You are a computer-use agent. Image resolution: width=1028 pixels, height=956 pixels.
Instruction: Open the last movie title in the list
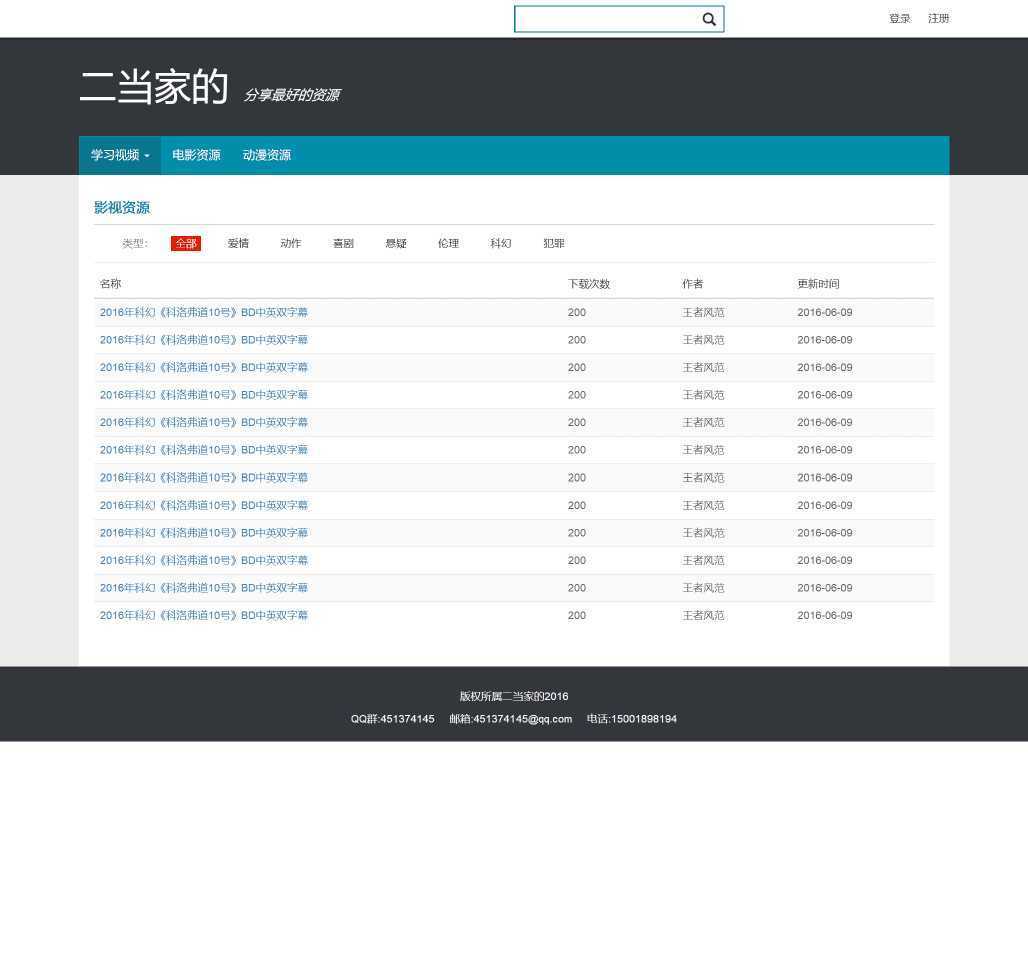pyautogui.click(x=204, y=615)
